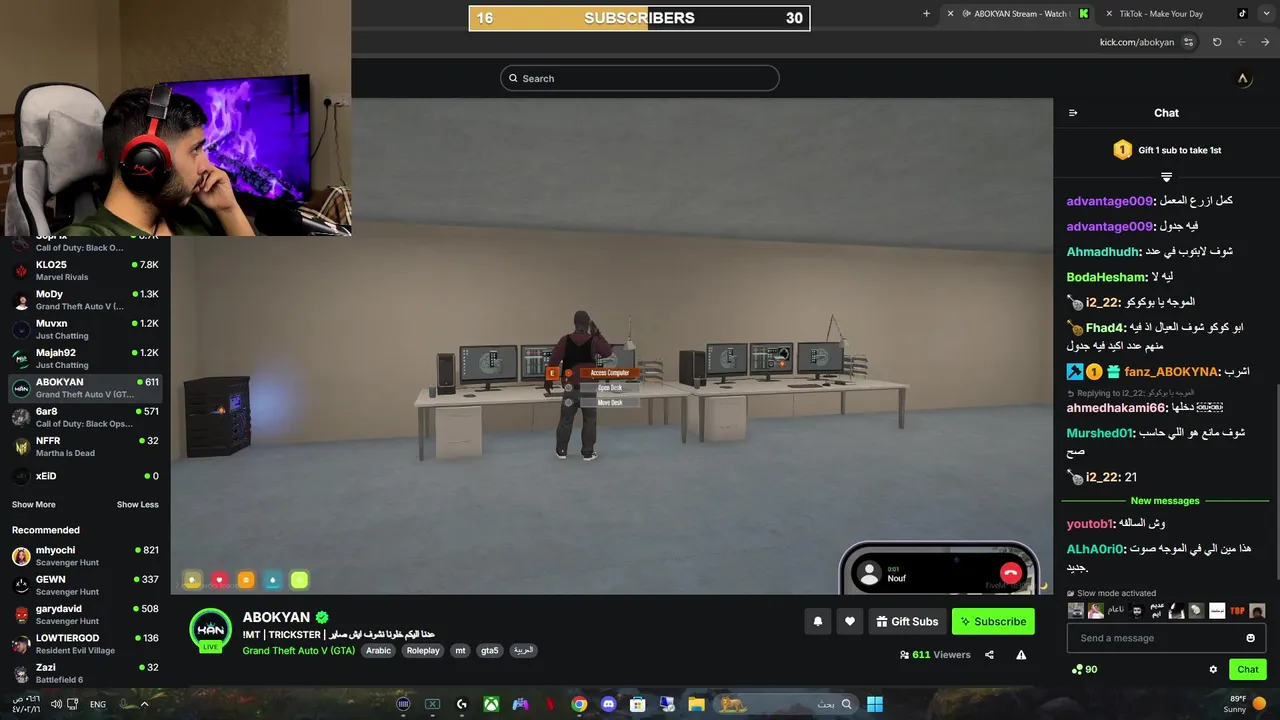Focus the Send a message field
The width and height of the screenshot is (1280, 720).
coord(1166,638)
